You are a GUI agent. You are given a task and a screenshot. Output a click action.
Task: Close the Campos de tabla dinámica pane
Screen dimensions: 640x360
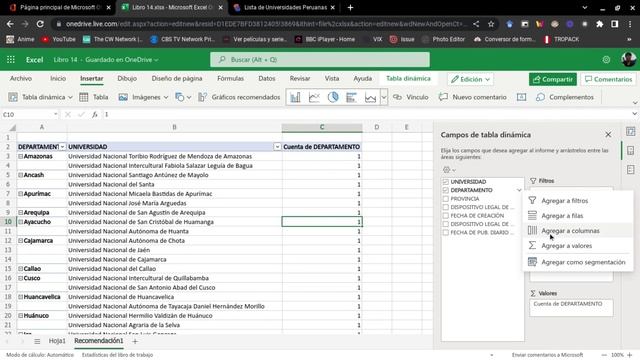click(x=608, y=134)
